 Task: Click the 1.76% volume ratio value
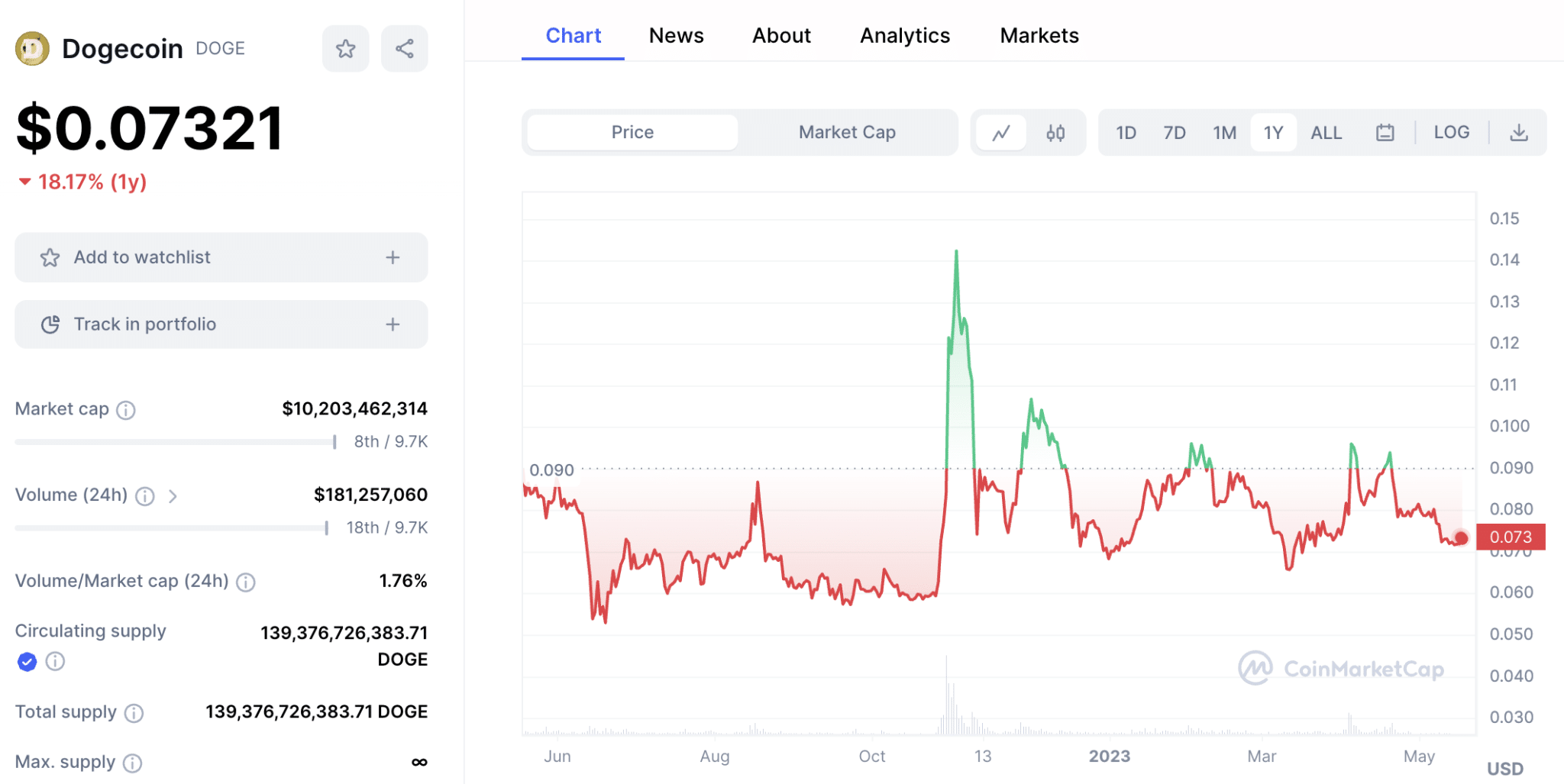coord(403,582)
